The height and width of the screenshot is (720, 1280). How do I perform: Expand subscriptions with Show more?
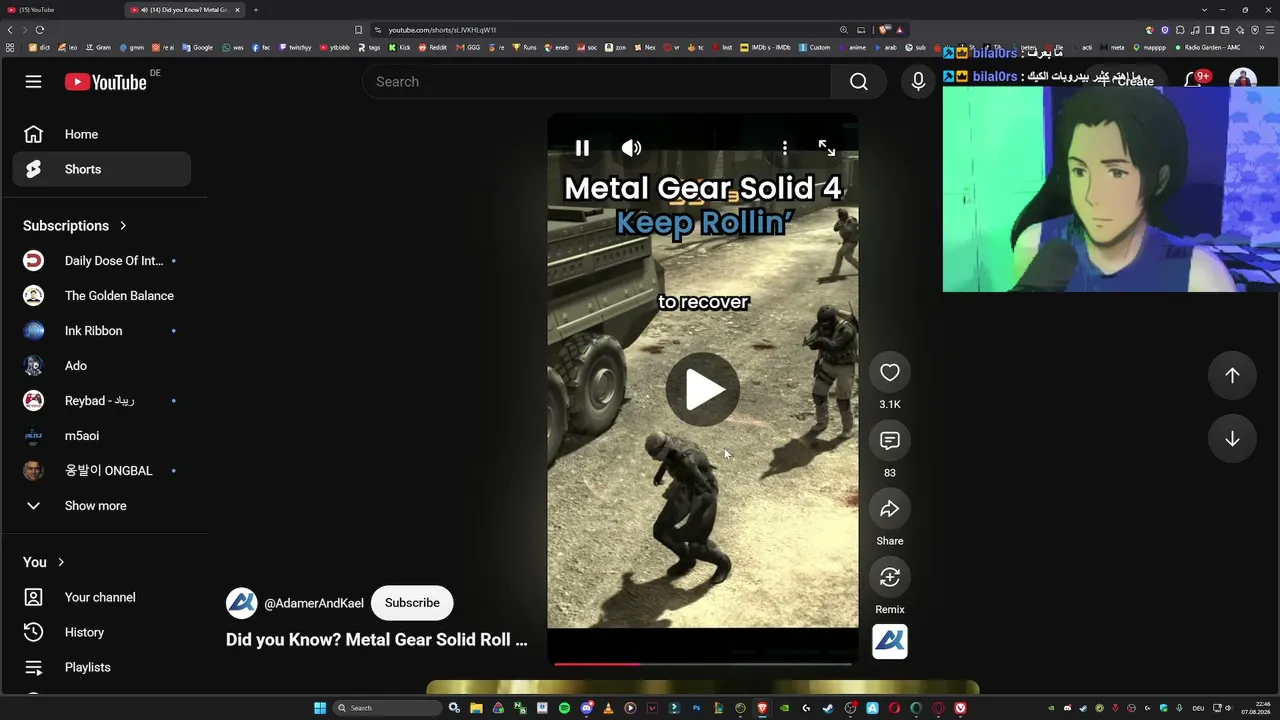101,506
